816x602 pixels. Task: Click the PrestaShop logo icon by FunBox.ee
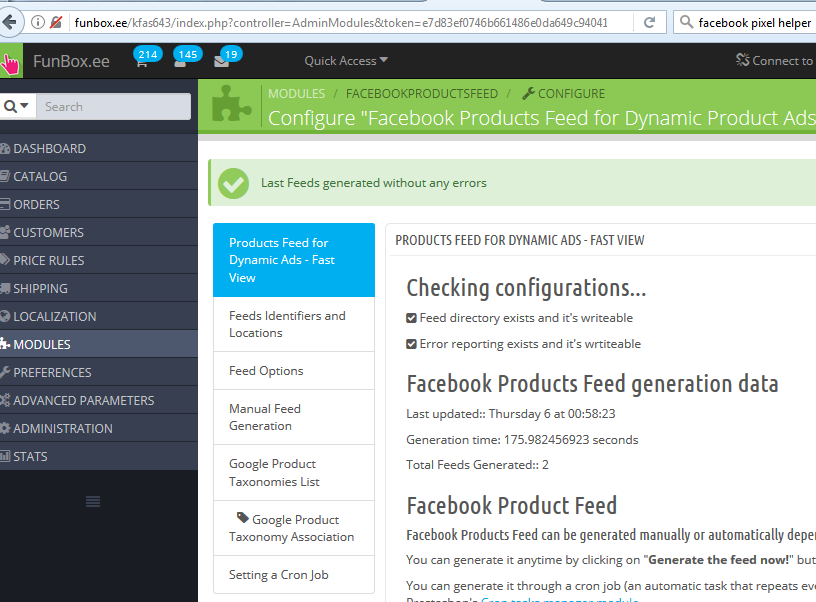coord(11,61)
